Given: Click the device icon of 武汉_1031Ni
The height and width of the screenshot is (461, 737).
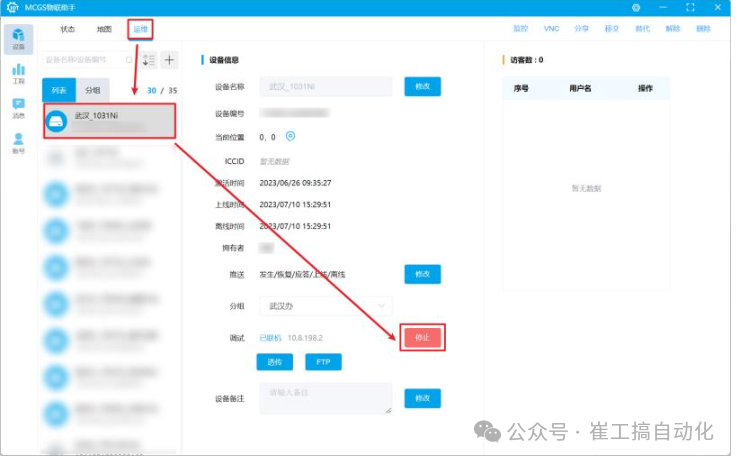Looking at the screenshot, I should (x=56, y=121).
